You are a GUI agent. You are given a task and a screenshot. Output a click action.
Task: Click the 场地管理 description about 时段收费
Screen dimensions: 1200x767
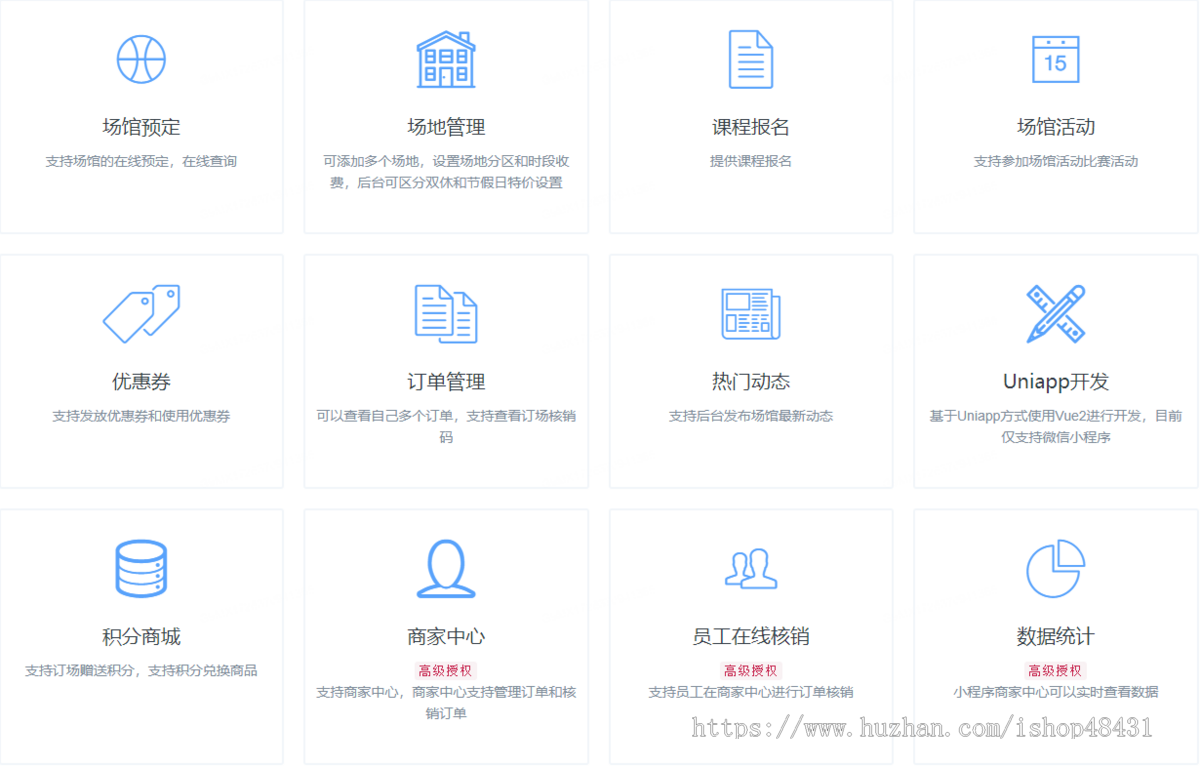point(446,172)
